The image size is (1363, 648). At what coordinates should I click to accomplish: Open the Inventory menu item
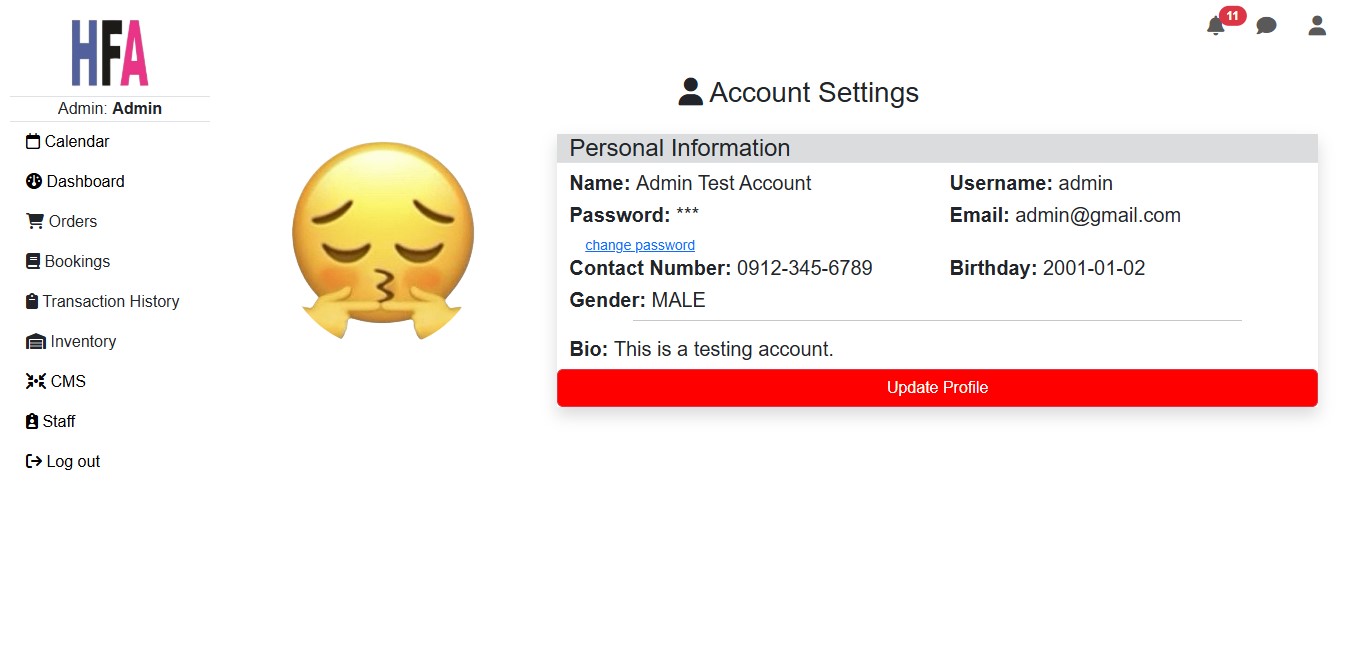click(71, 341)
